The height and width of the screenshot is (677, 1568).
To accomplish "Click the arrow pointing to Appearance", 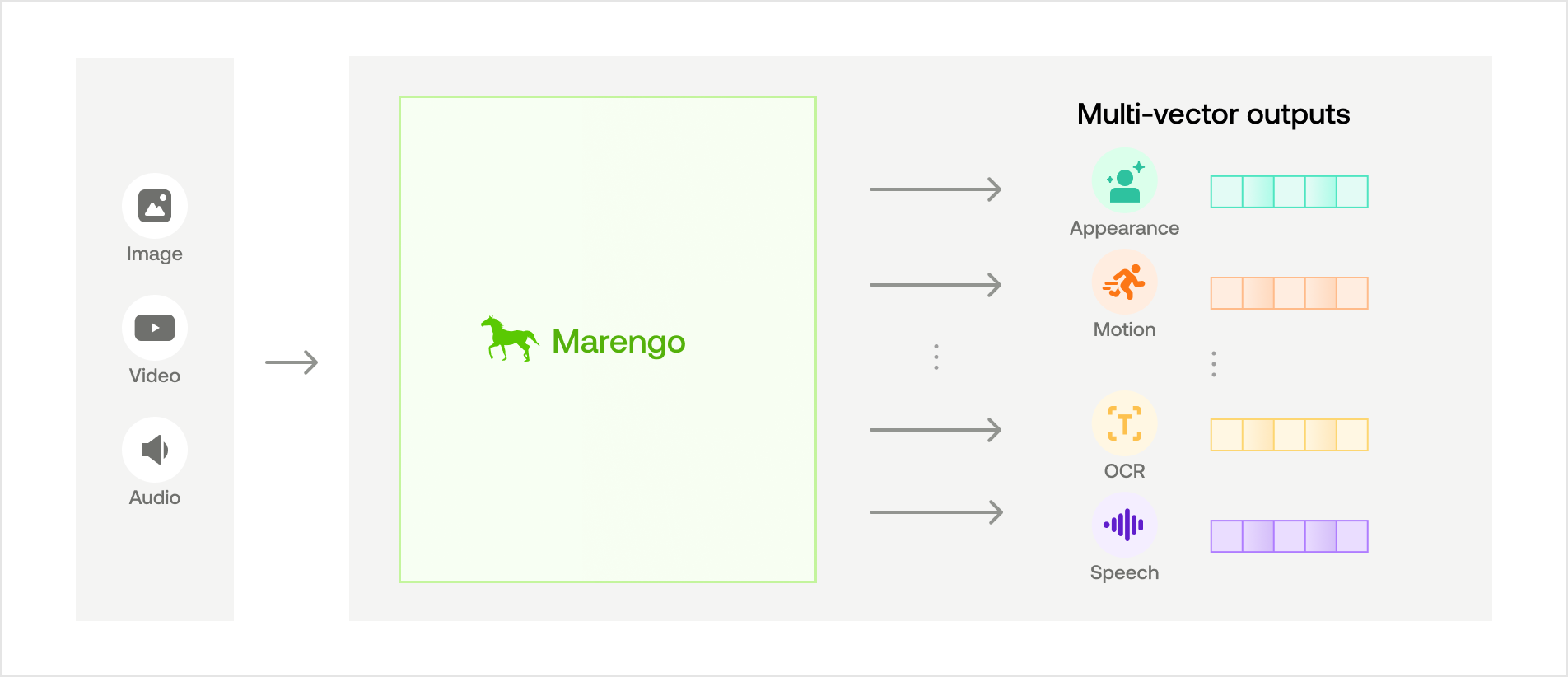I will click(x=936, y=189).
